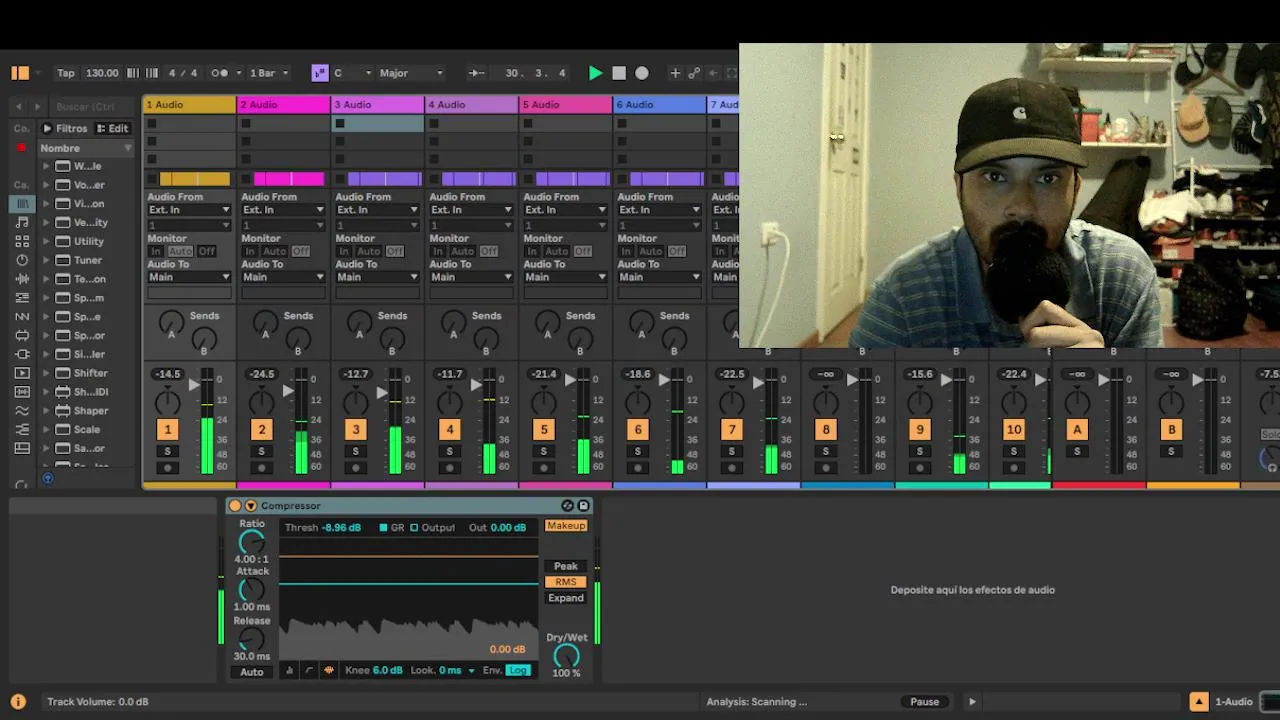1280x720 pixels.
Task: Click the Edit button in browser
Action: click(113, 128)
